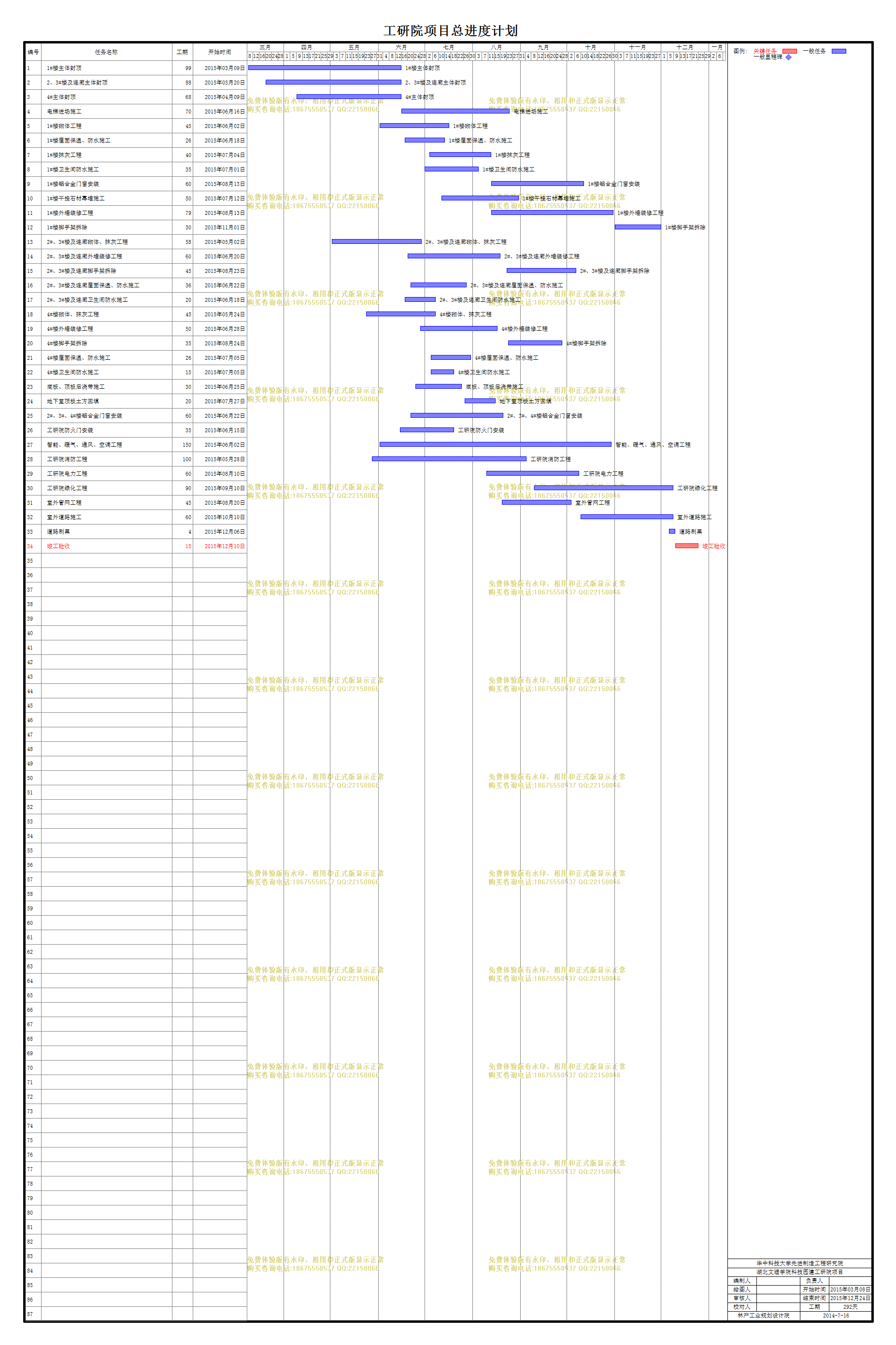Click the empty 审核人 value cell
This screenshot has width=896, height=1345.
click(777, 1298)
